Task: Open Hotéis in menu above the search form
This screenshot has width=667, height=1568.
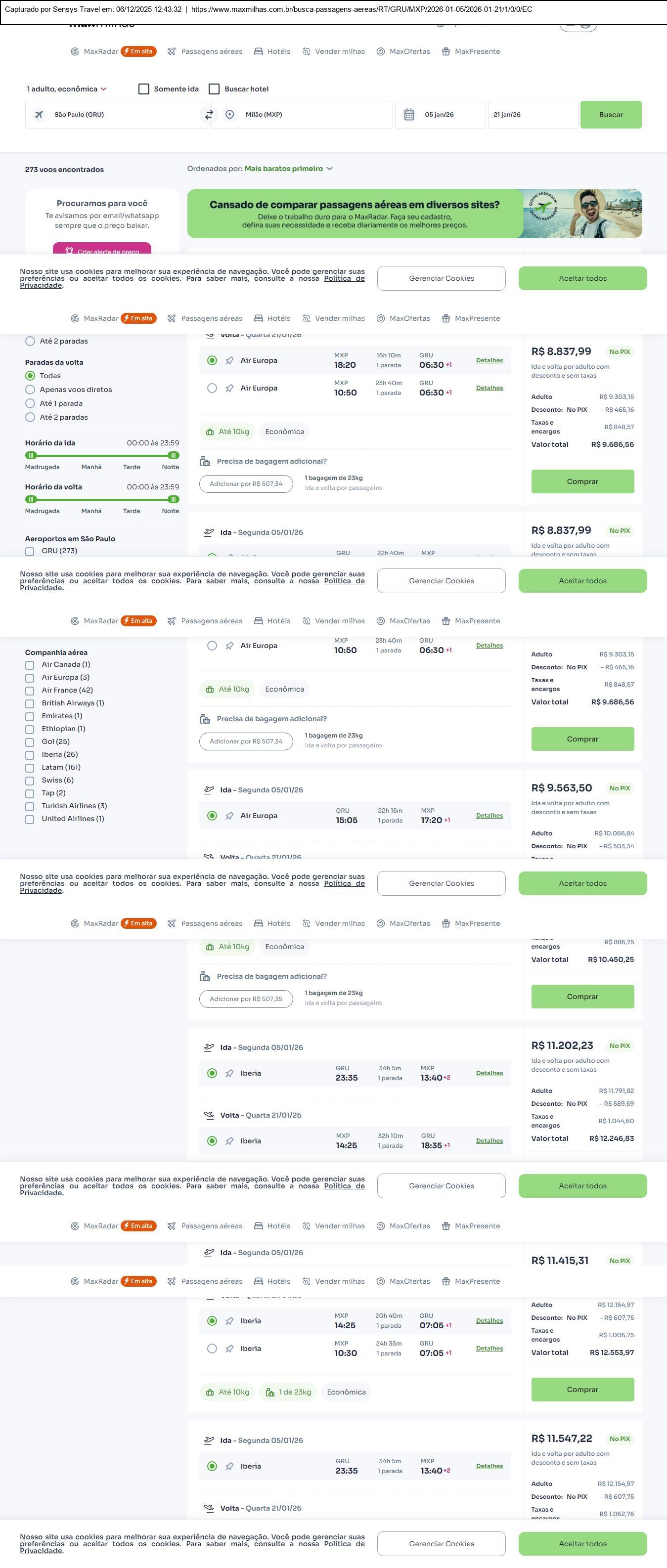Action: point(272,52)
